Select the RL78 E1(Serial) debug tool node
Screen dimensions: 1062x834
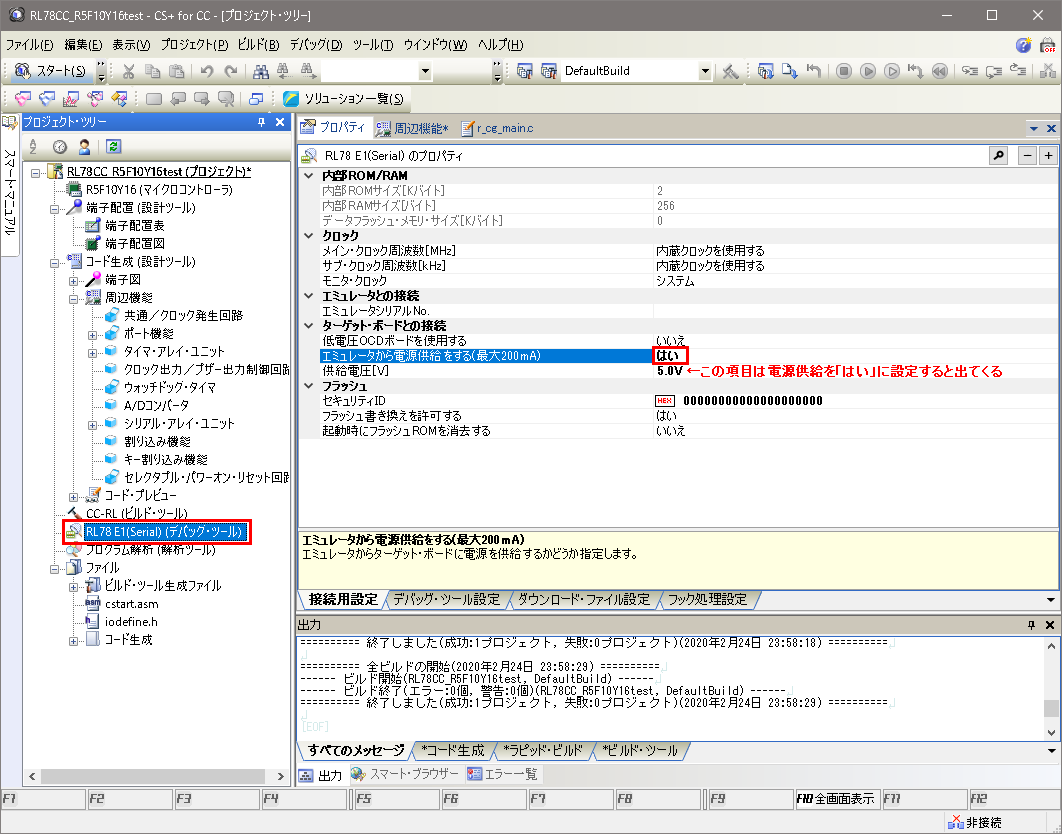163,532
